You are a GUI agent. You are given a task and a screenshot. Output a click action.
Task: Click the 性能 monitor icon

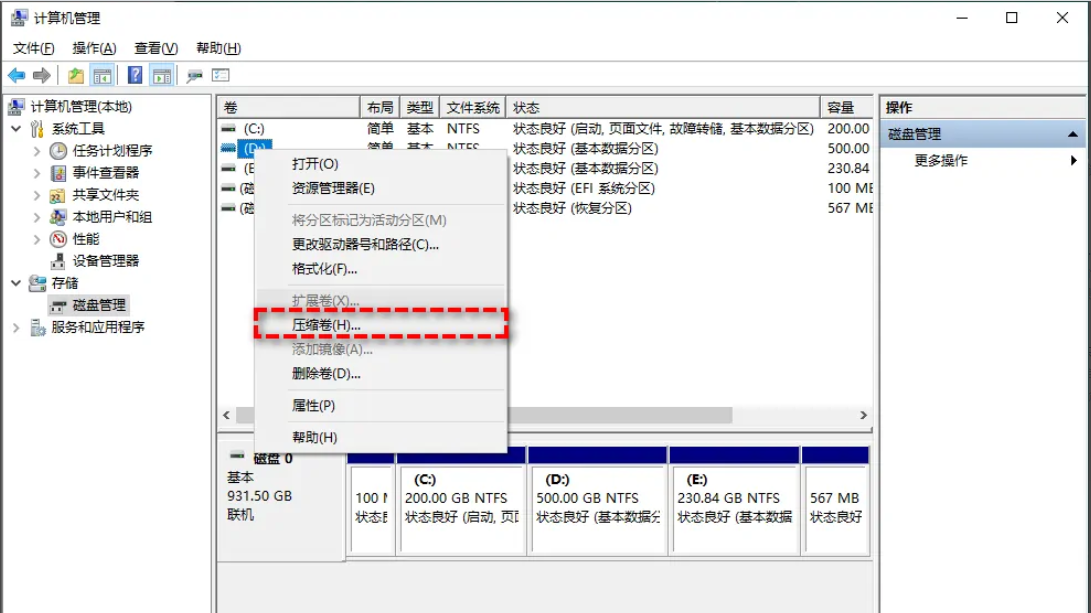(58, 239)
